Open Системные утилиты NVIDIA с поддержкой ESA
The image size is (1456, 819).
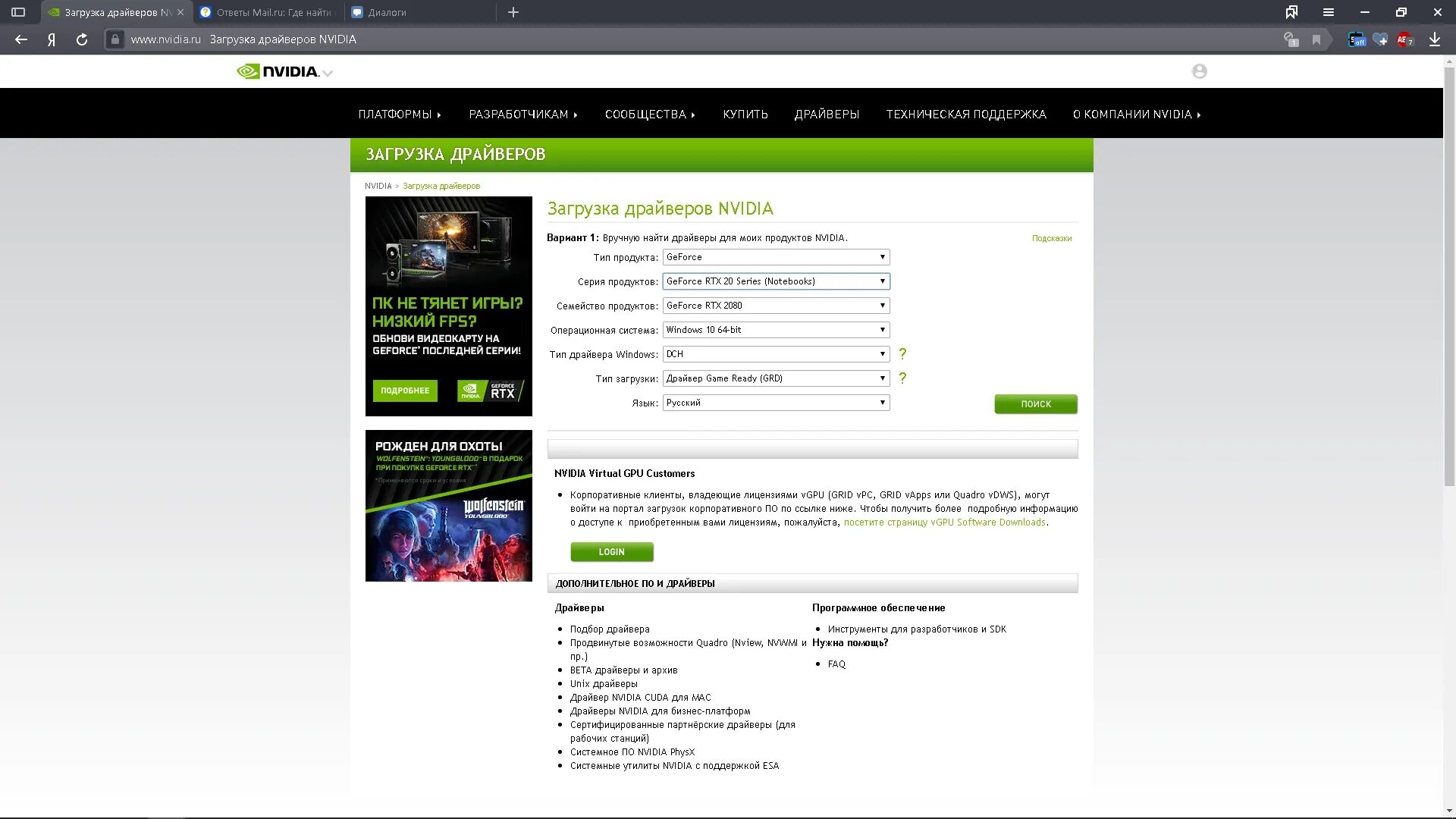(x=675, y=766)
